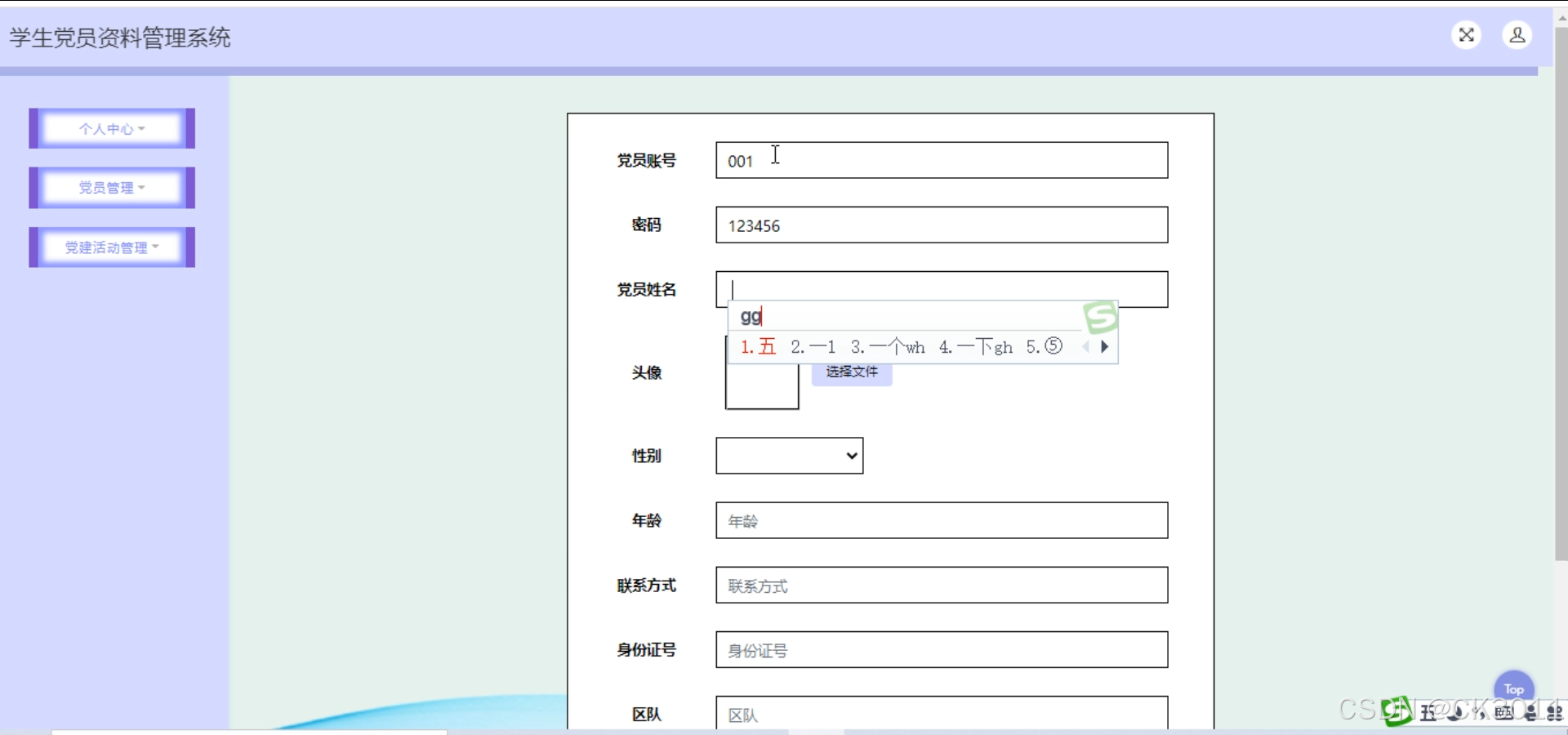Click the Sogou logo on IME status bar
The image size is (1568, 735).
pyautogui.click(x=1397, y=711)
